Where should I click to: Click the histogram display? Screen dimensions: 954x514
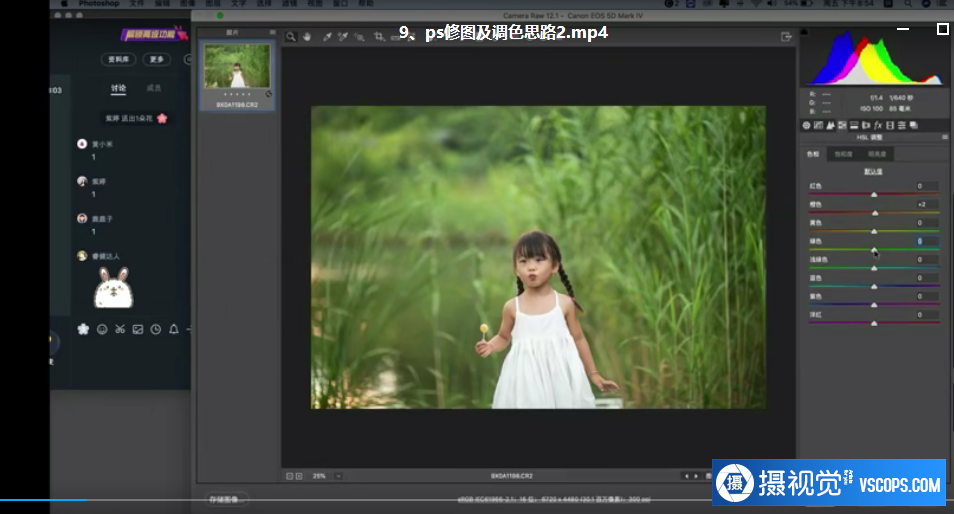[x=874, y=58]
